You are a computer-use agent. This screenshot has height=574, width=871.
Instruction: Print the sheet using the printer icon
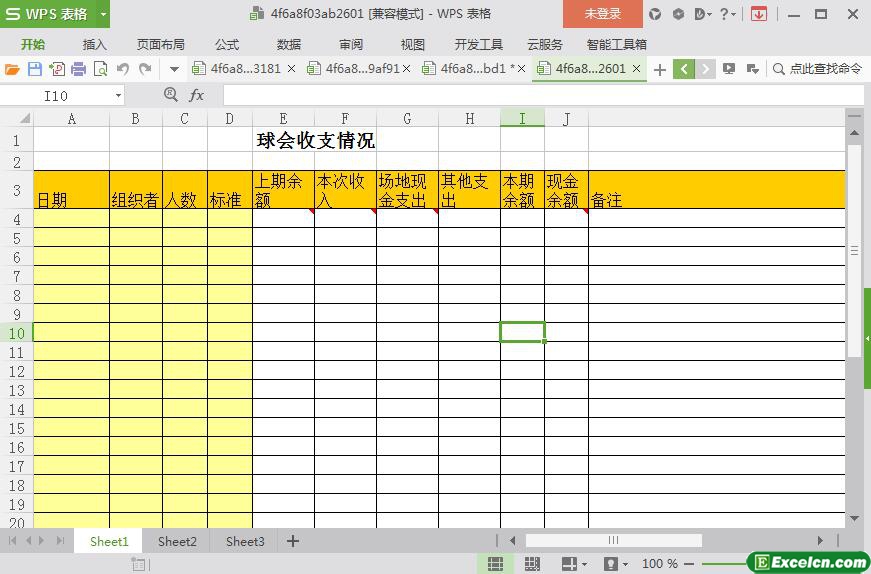pos(79,69)
